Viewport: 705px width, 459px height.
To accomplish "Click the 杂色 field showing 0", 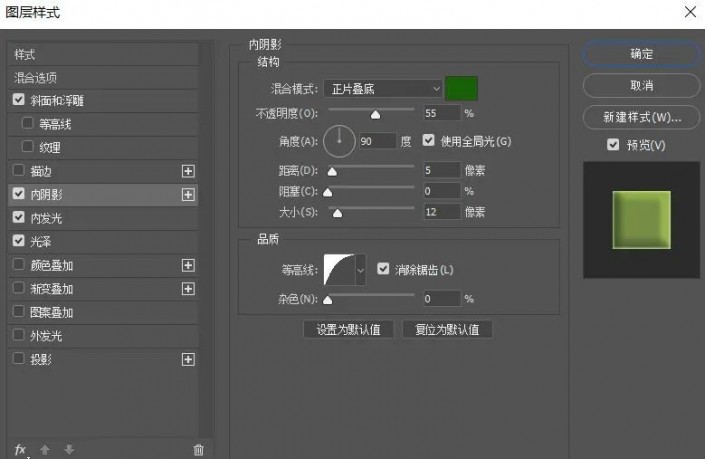I will (442, 299).
